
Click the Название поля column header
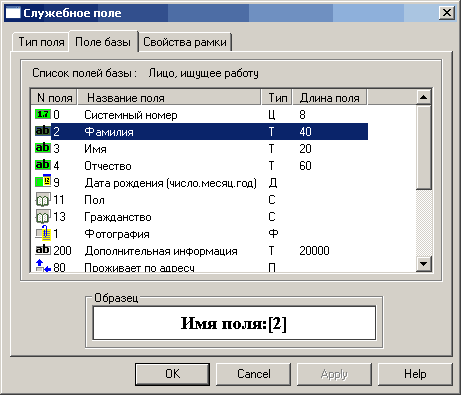169,98
